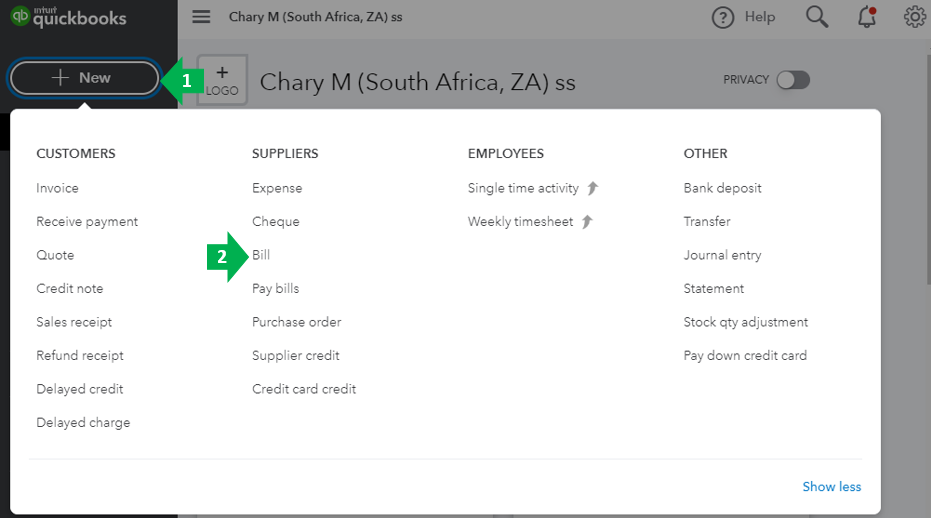Choose Bank deposit option
Image resolution: width=931 pixels, height=518 pixels.
click(722, 188)
